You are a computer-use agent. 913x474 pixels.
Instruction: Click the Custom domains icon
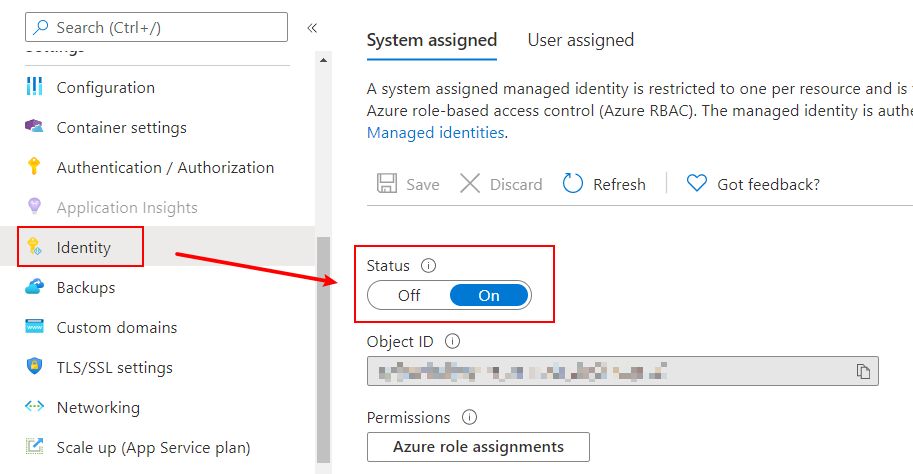(x=34, y=326)
